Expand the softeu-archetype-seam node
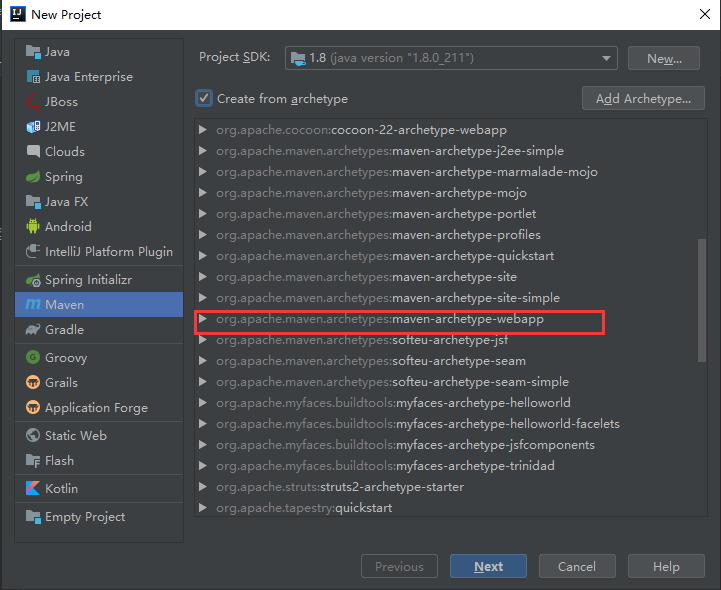The width and height of the screenshot is (721, 590). pos(202,361)
